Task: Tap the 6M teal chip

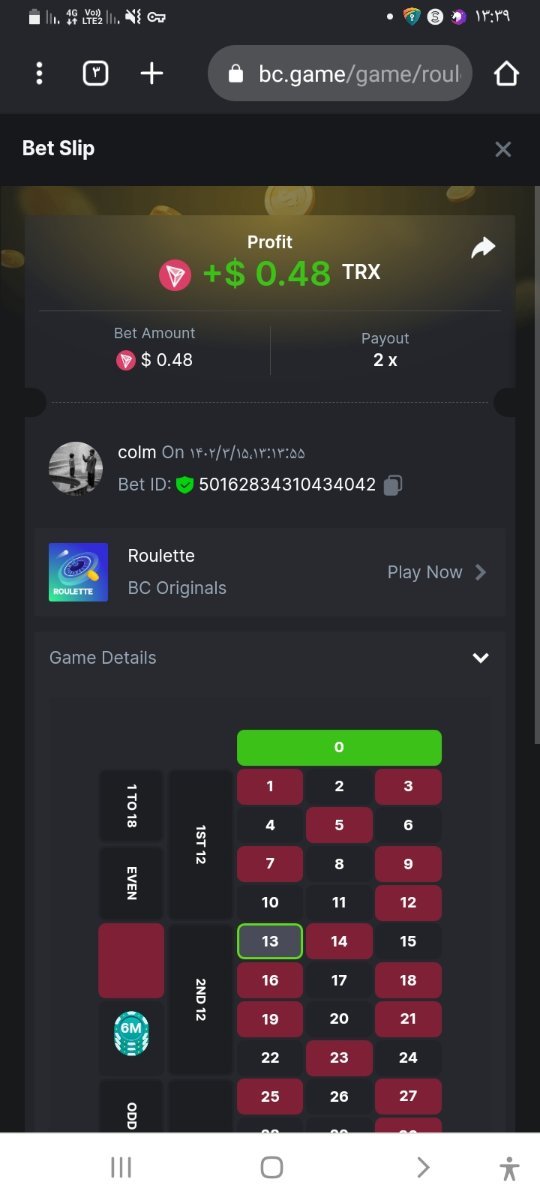Action: point(131,1035)
